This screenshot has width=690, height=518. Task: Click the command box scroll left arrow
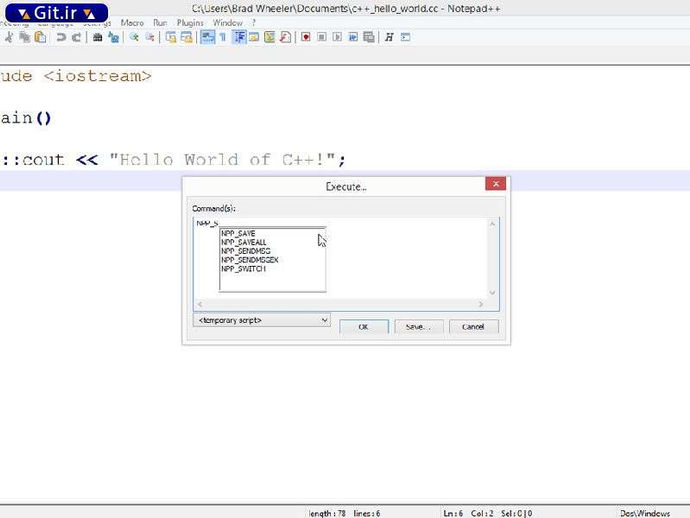(200, 304)
